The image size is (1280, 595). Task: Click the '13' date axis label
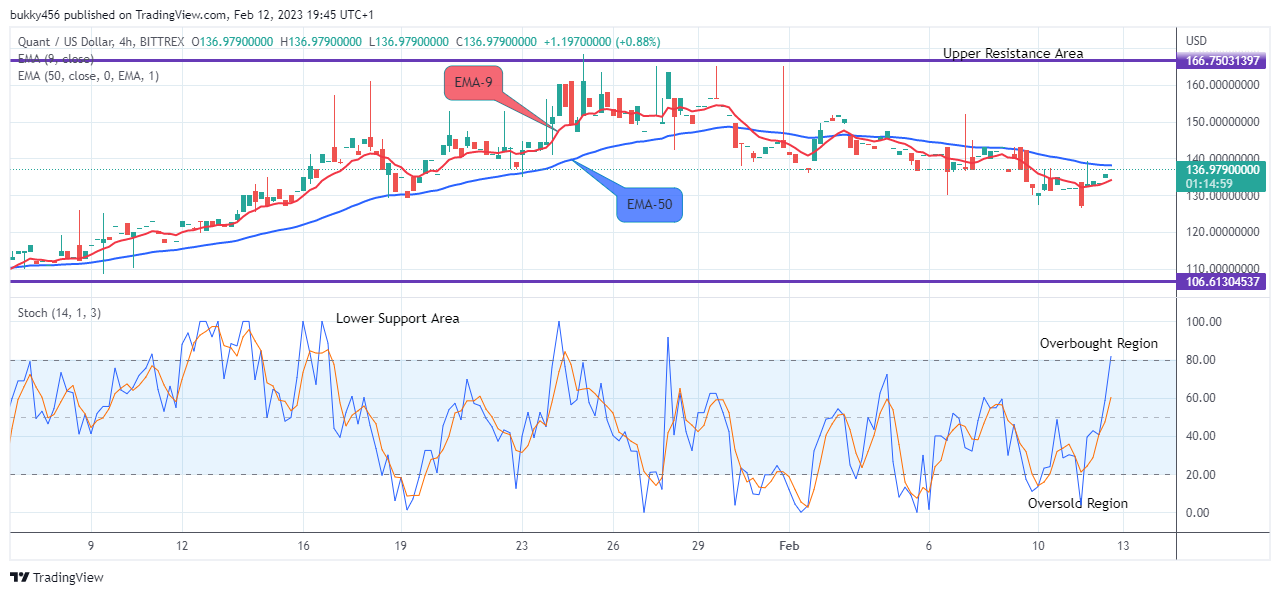[1123, 546]
